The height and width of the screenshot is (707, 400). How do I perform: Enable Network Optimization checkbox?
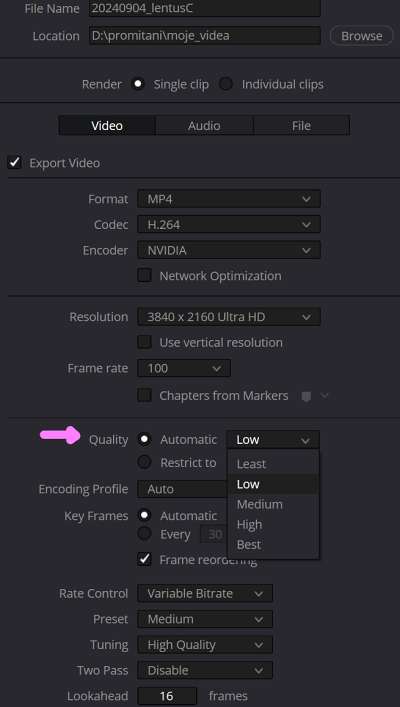tap(144, 275)
